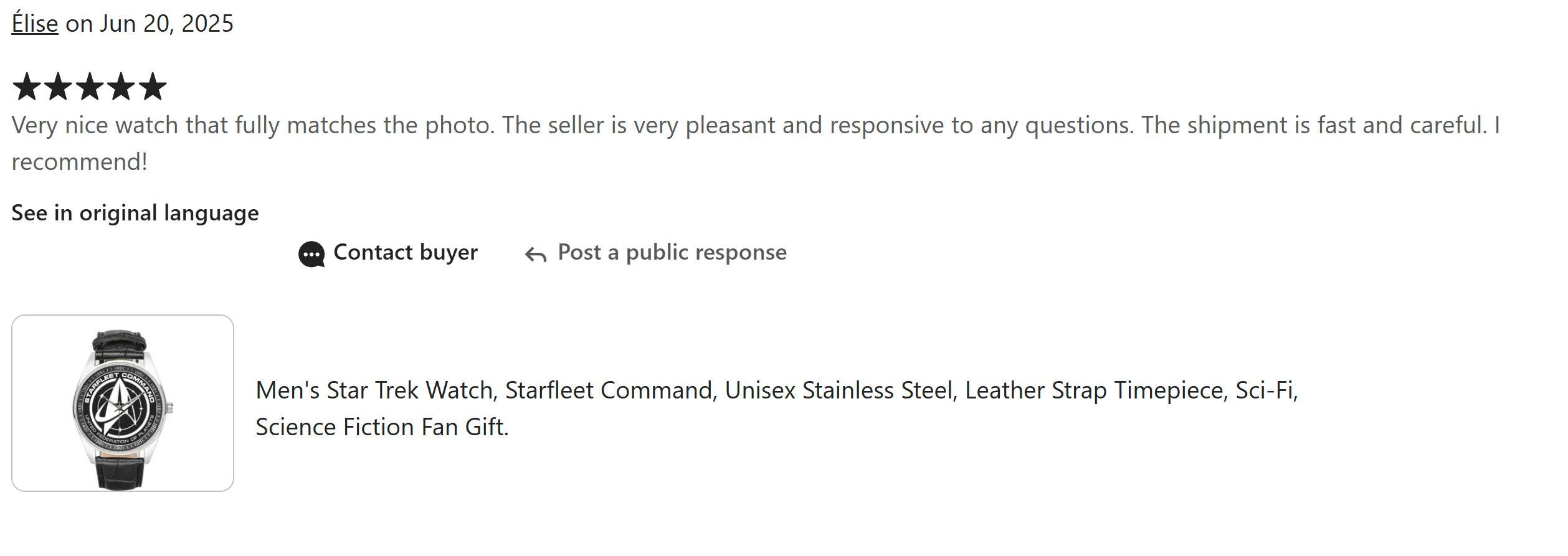
Task: Open Élise's buyer profile link
Action: click(35, 23)
